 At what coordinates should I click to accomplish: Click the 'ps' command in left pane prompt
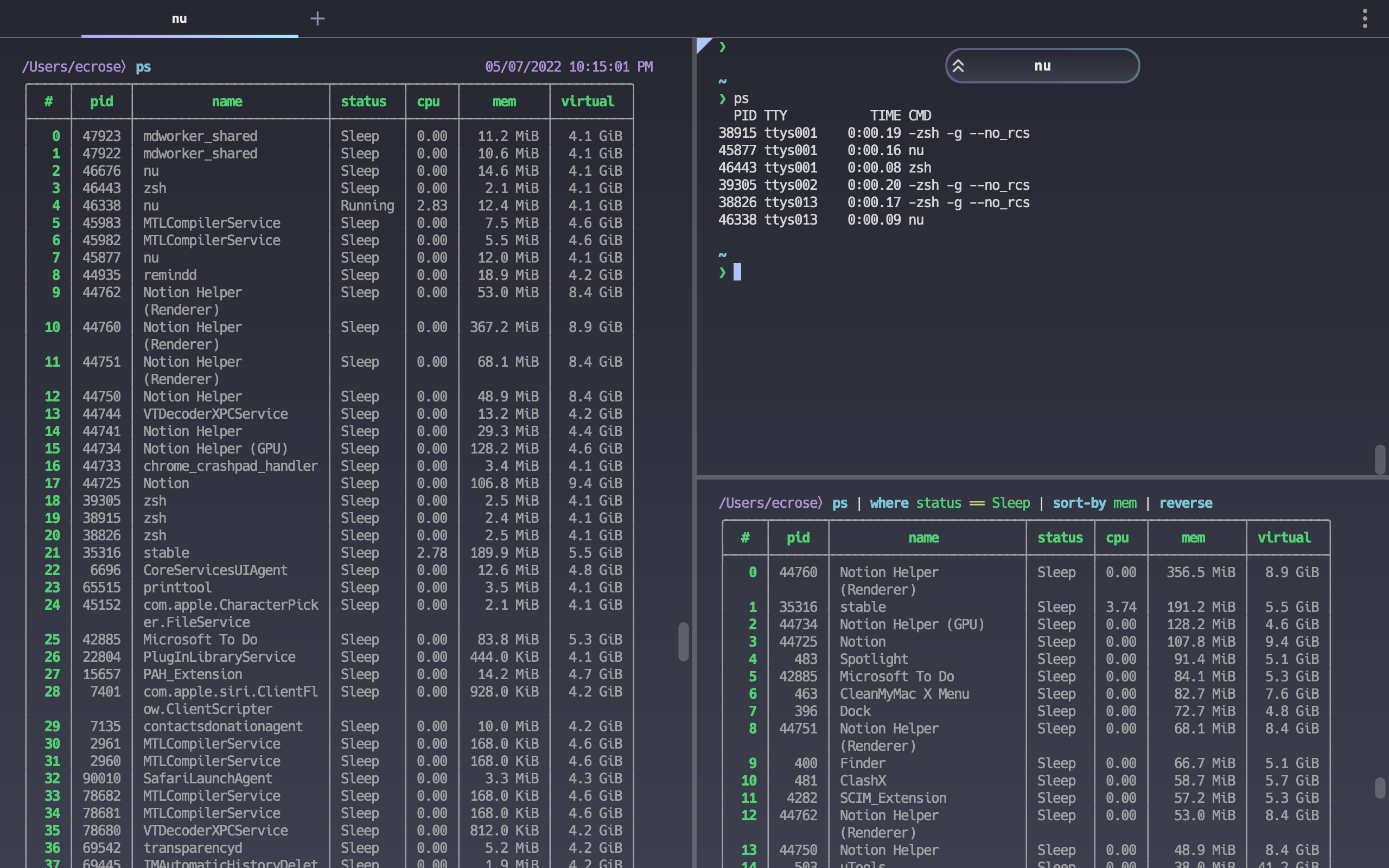(143, 67)
